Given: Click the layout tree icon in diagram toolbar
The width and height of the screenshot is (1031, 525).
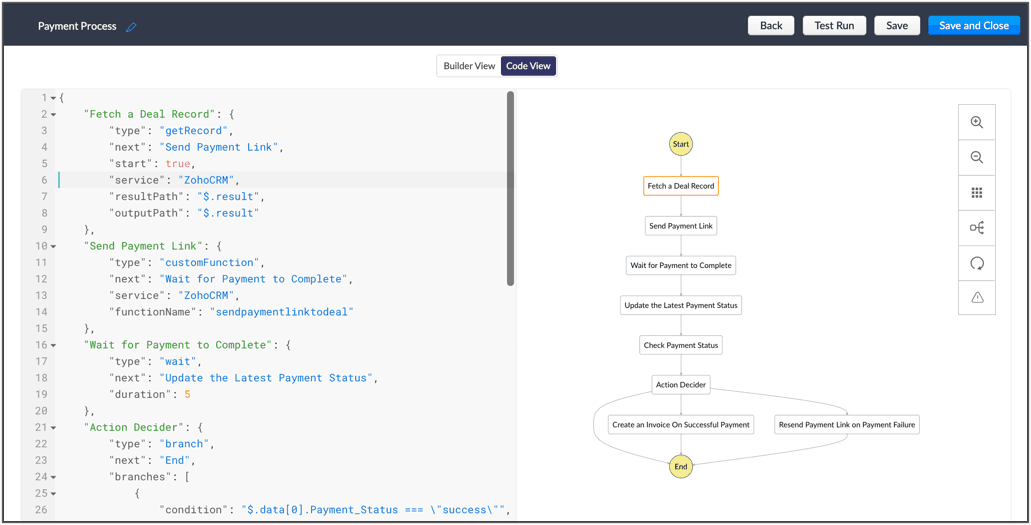Looking at the screenshot, I should pos(977,228).
